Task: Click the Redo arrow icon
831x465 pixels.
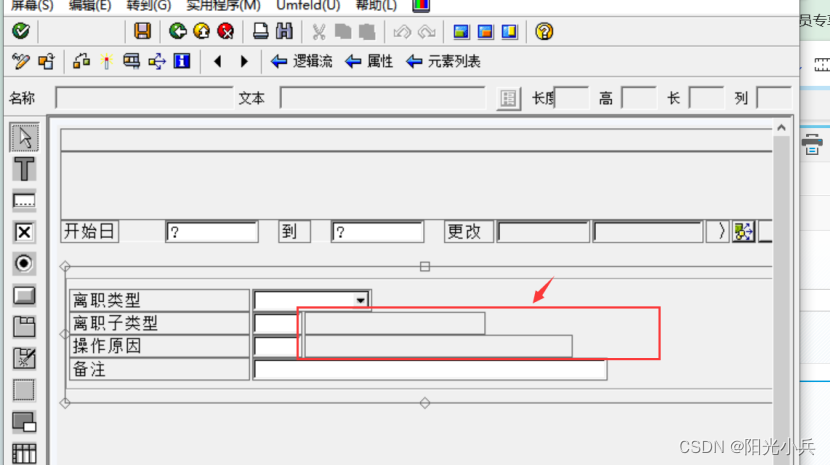Action: (427, 32)
